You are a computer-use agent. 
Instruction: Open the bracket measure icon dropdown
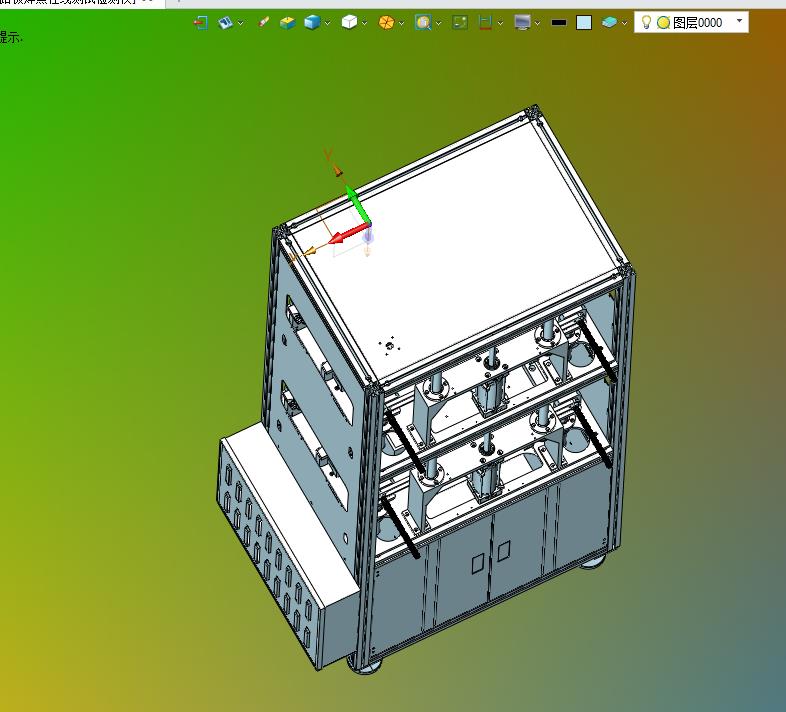(500, 23)
